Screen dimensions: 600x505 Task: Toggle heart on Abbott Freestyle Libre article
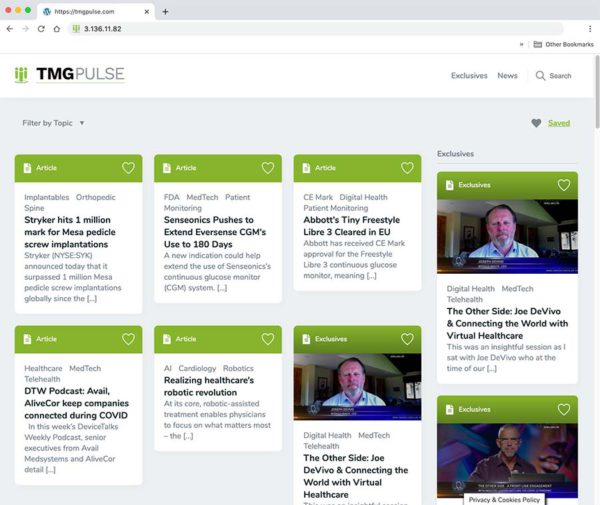click(407, 168)
